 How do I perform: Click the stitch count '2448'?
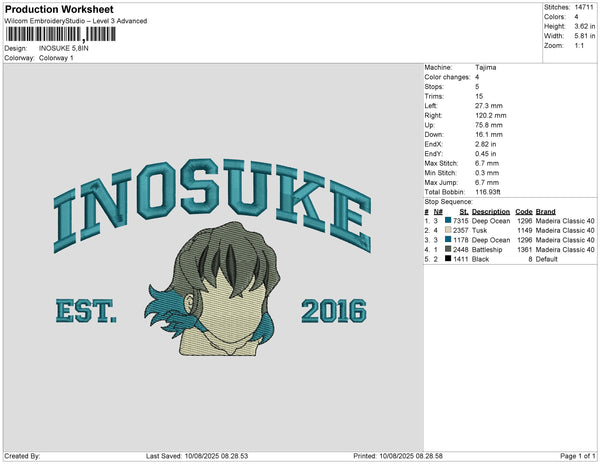(x=461, y=249)
